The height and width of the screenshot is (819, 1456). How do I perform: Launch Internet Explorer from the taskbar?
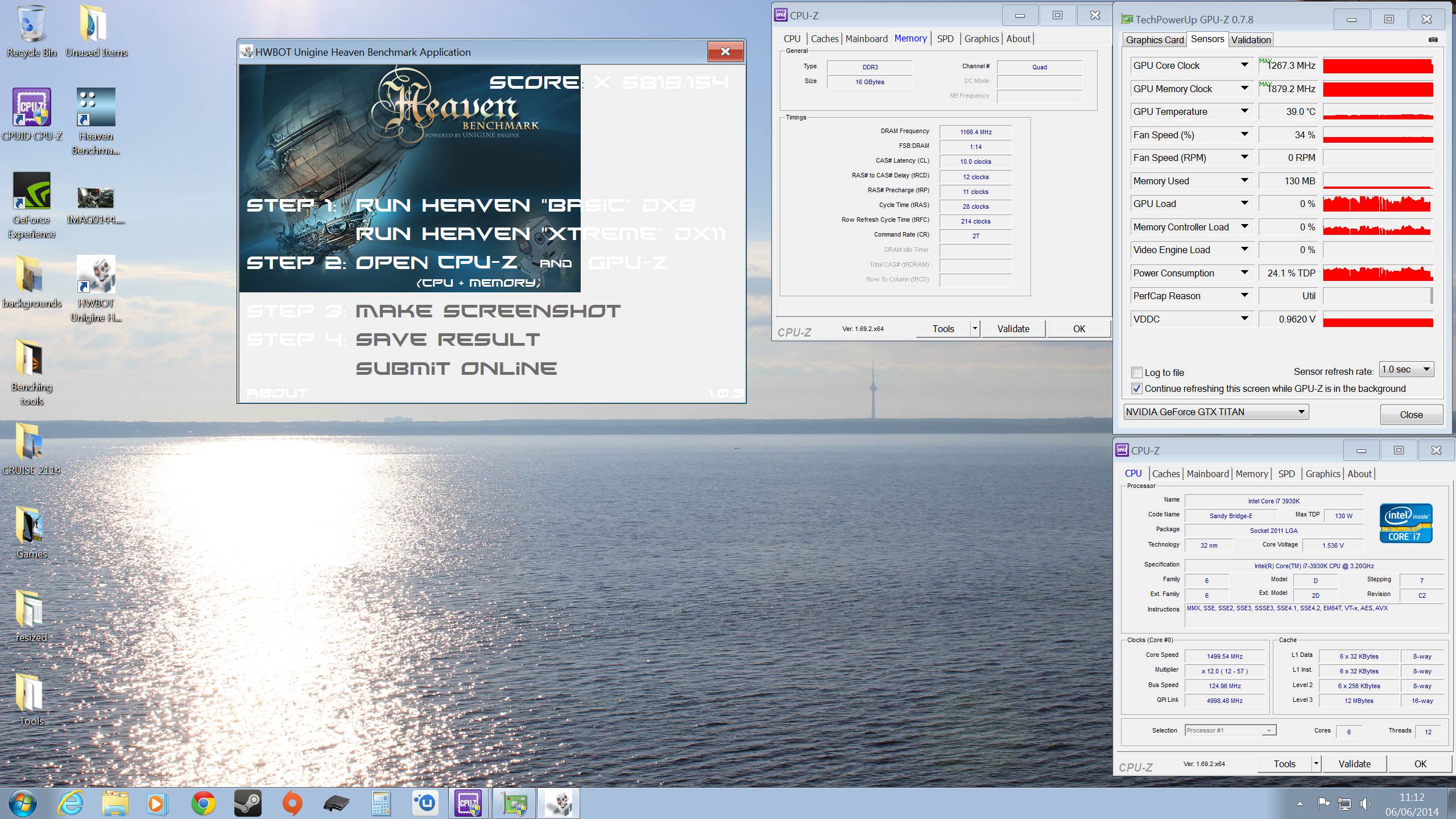(71, 804)
